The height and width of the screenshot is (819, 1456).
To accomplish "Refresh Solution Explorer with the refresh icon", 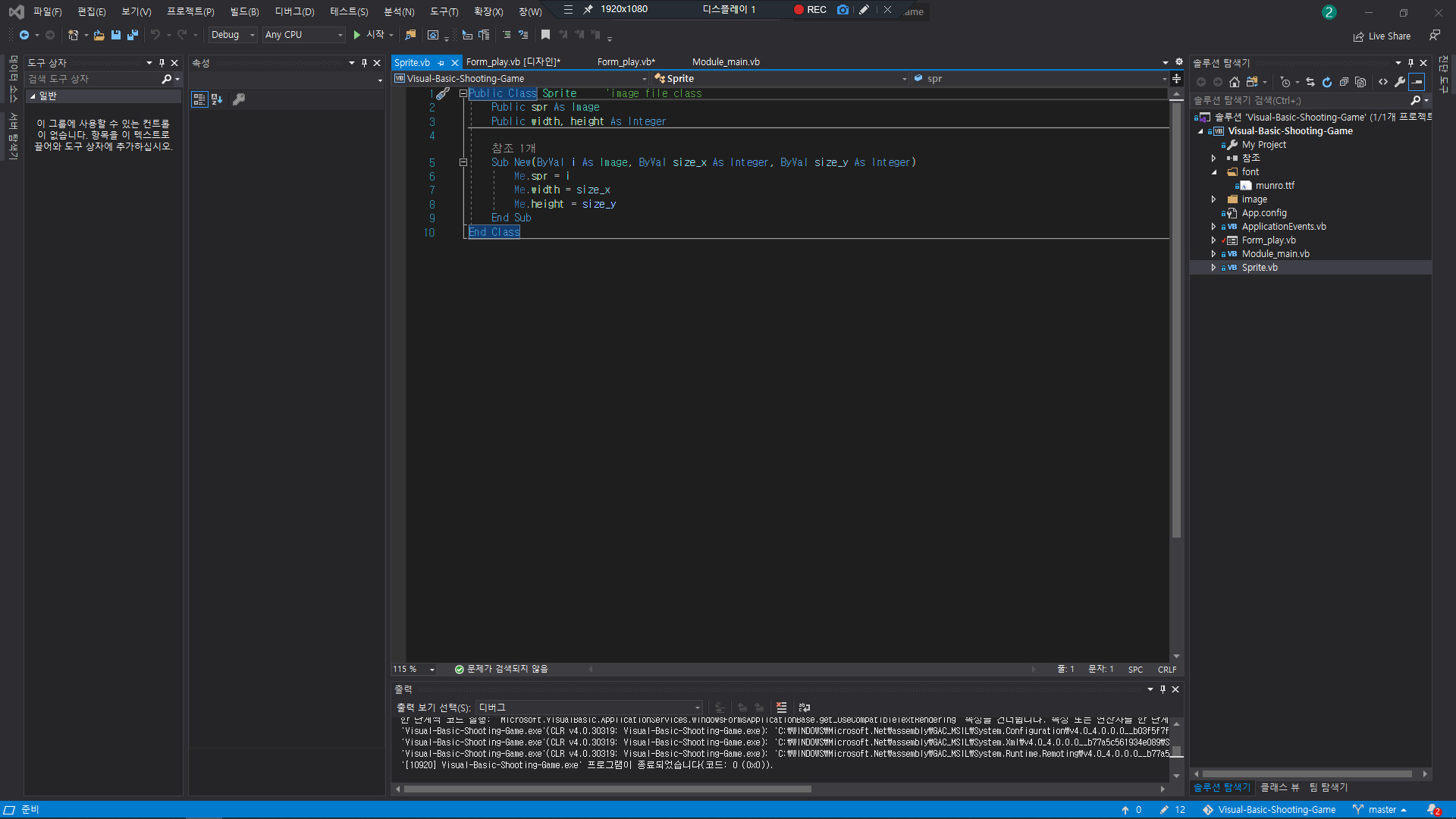I will 1327,82.
